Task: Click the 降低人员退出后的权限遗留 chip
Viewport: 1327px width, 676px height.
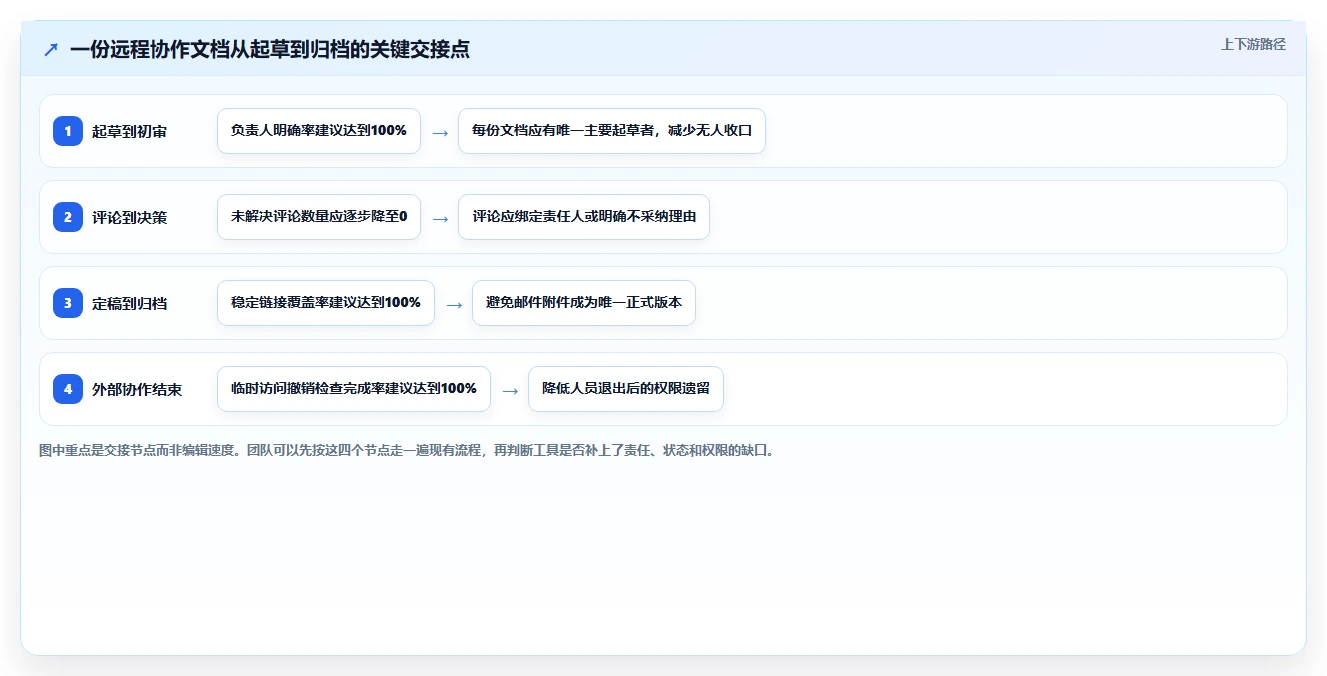Action: (626, 389)
